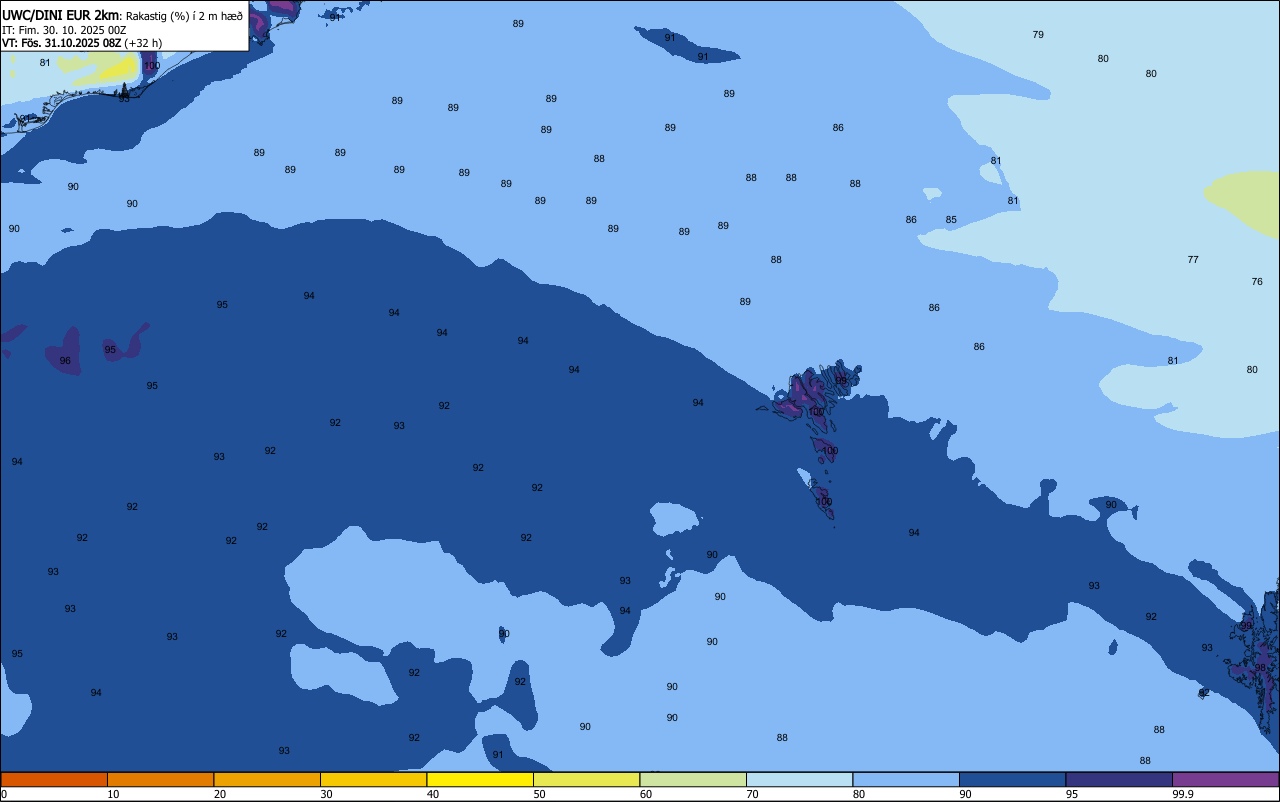Select the 40–50 bright yellow legend swatch
The height and width of the screenshot is (802, 1280).
click(x=480, y=779)
